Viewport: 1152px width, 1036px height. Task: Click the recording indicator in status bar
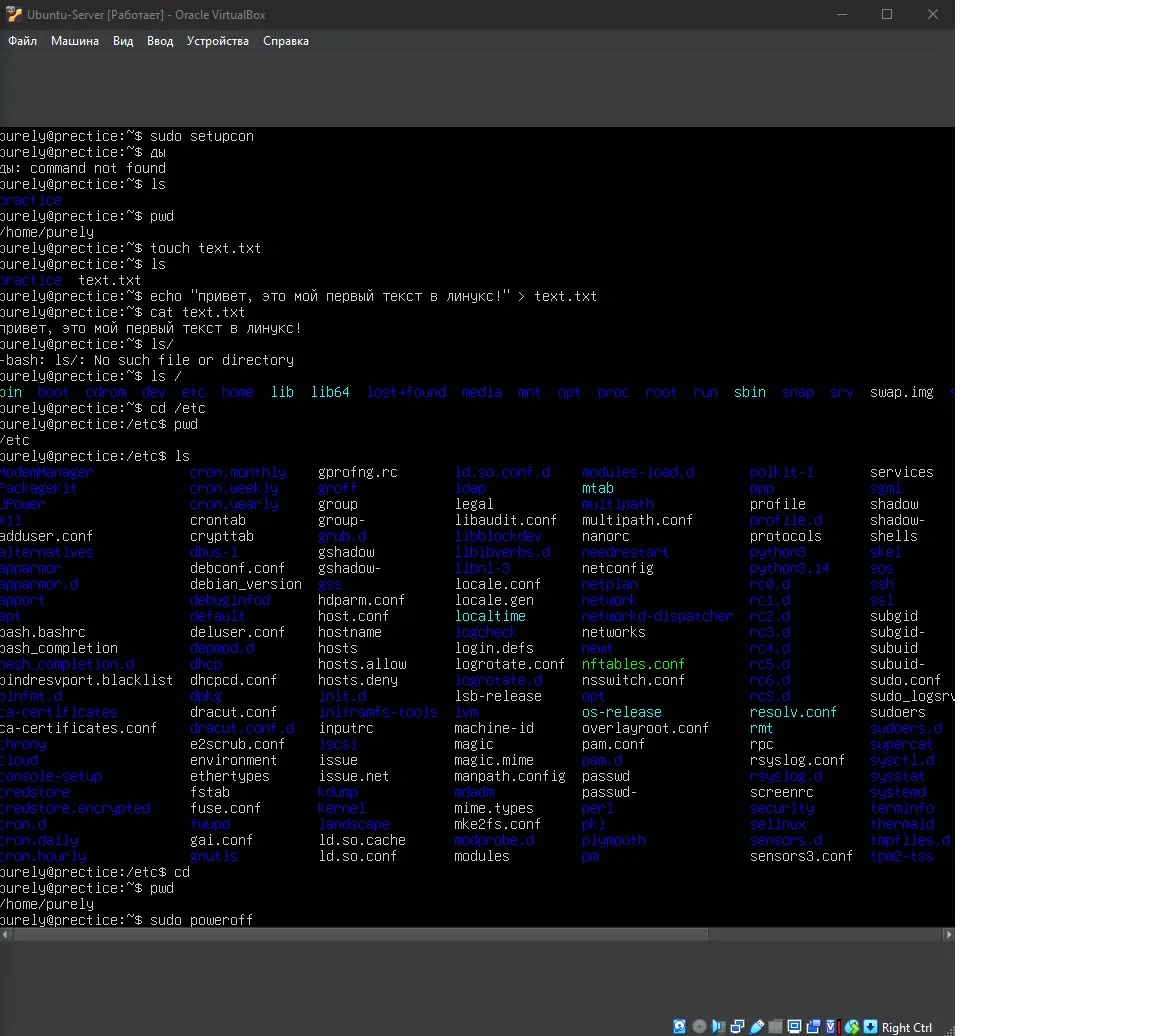(x=813, y=1026)
